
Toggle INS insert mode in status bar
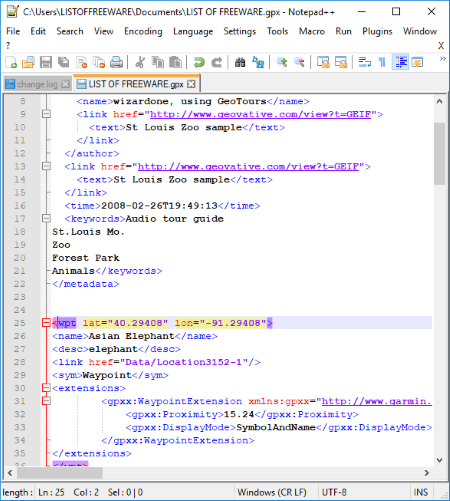click(x=421, y=492)
